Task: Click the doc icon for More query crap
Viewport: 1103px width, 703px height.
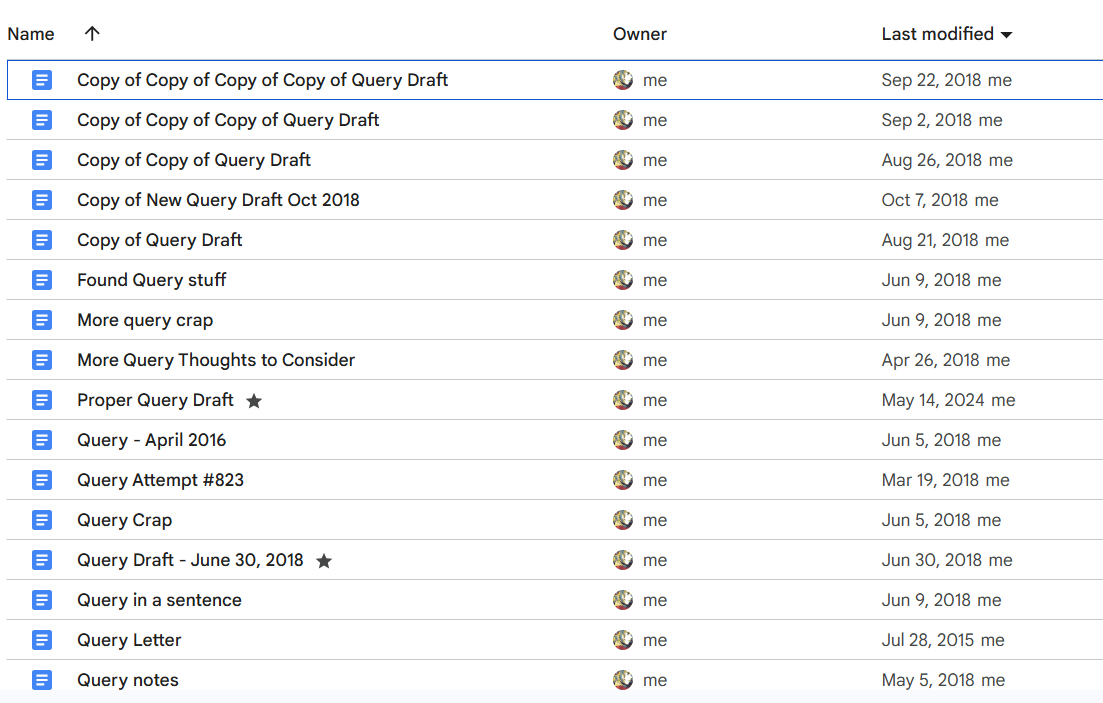Action: tap(42, 320)
